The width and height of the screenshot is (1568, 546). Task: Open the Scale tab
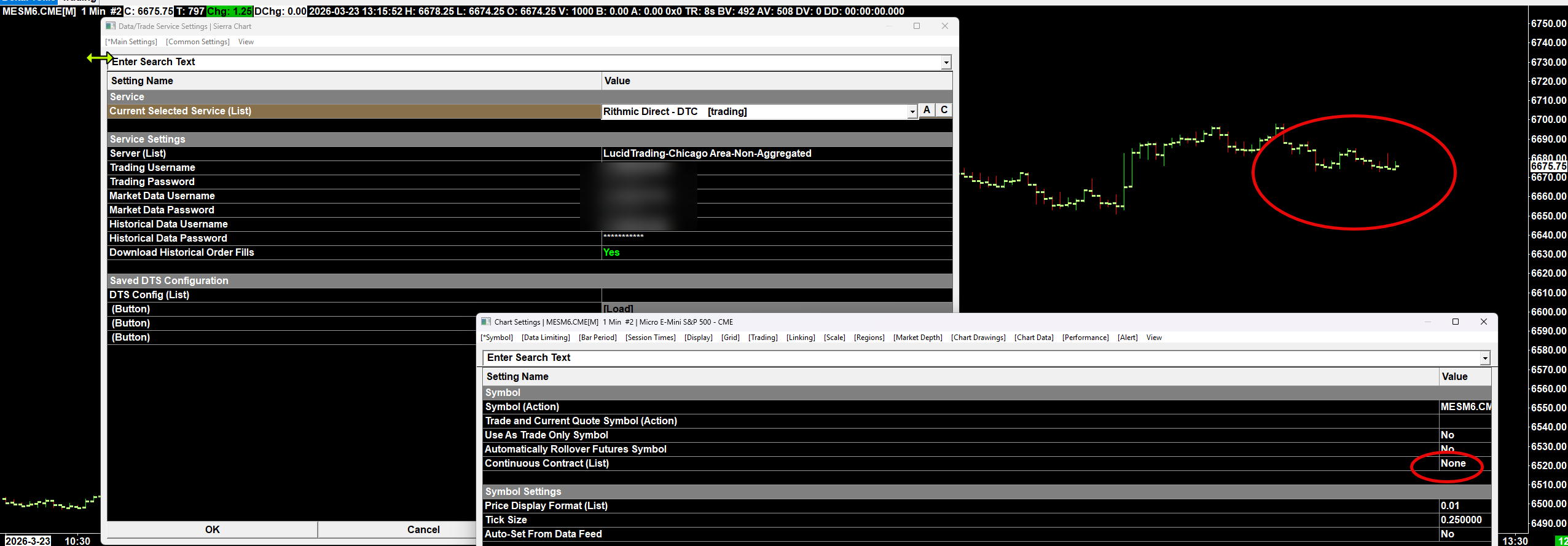click(x=834, y=338)
